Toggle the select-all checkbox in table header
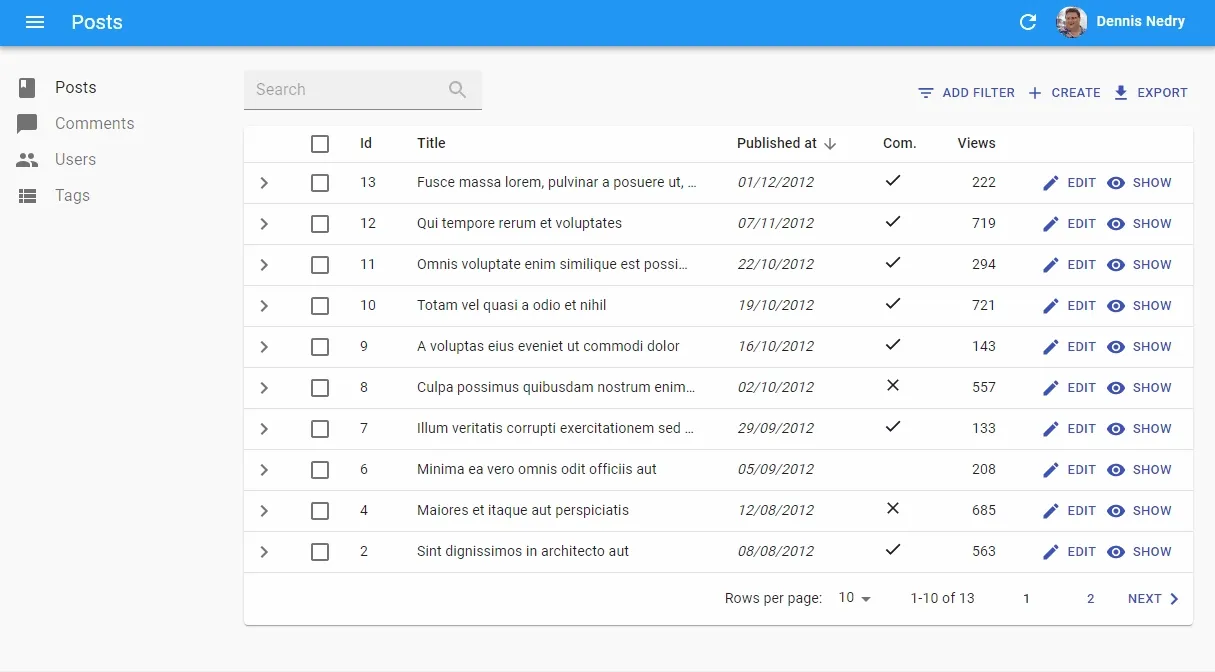 click(x=320, y=144)
